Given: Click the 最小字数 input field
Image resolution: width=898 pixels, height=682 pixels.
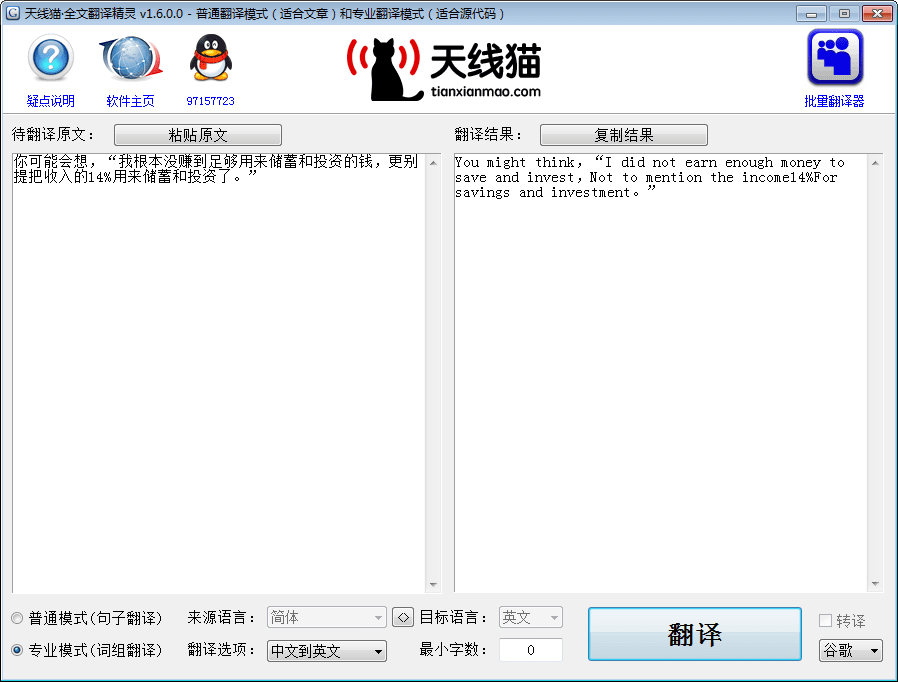Looking at the screenshot, I should (530, 650).
